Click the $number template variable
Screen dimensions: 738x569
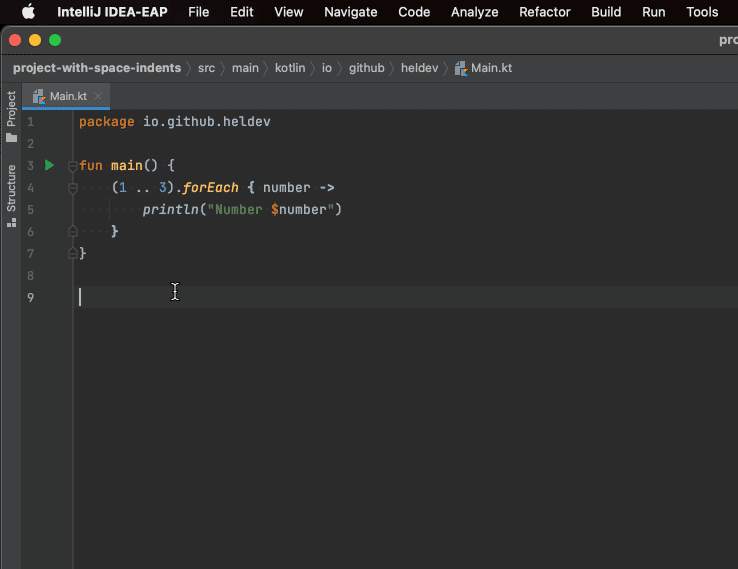pyautogui.click(x=299, y=209)
